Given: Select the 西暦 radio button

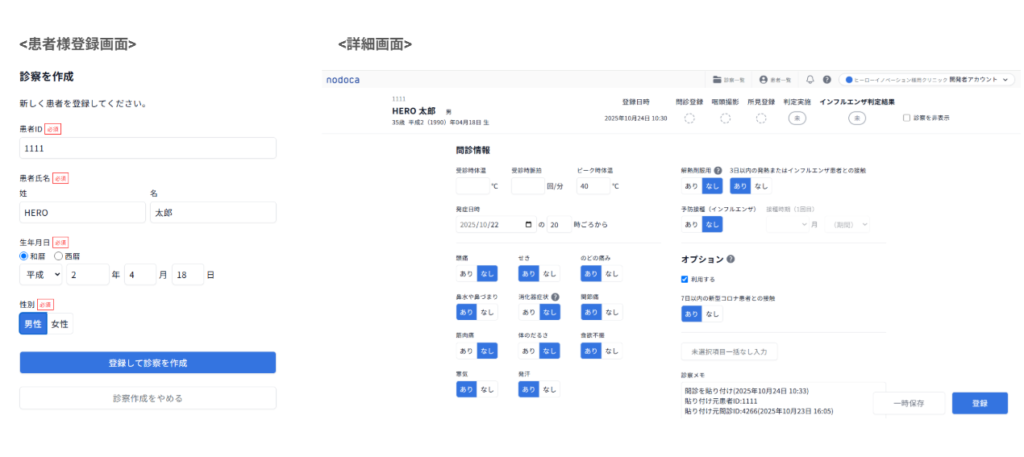Looking at the screenshot, I should pos(58,256).
